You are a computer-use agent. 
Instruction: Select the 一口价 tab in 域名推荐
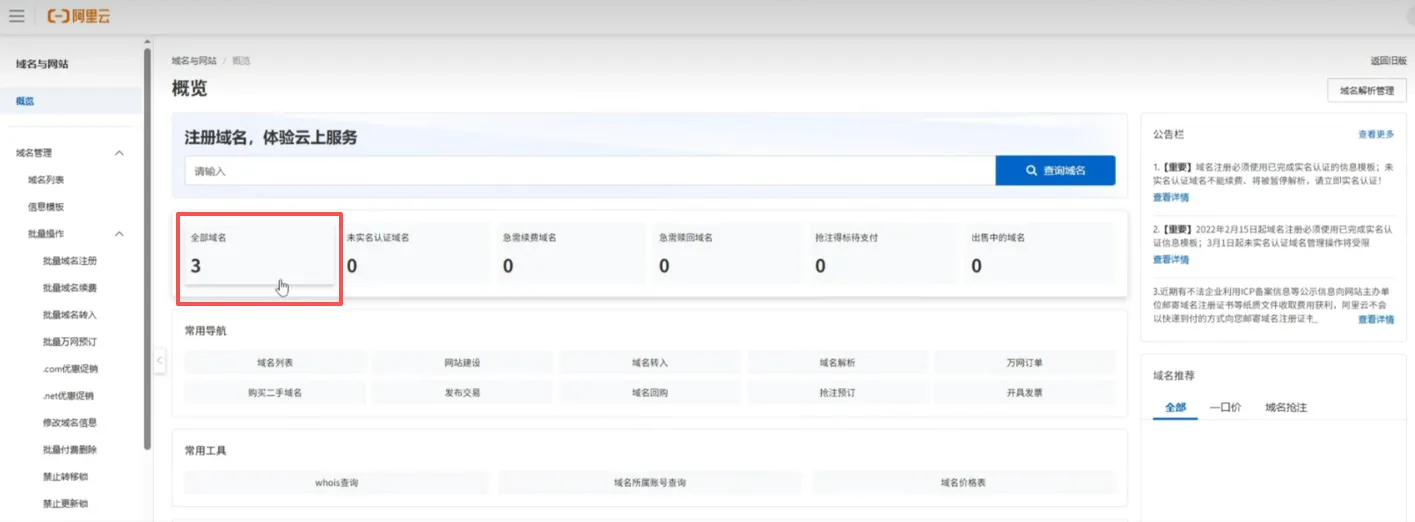point(1225,408)
